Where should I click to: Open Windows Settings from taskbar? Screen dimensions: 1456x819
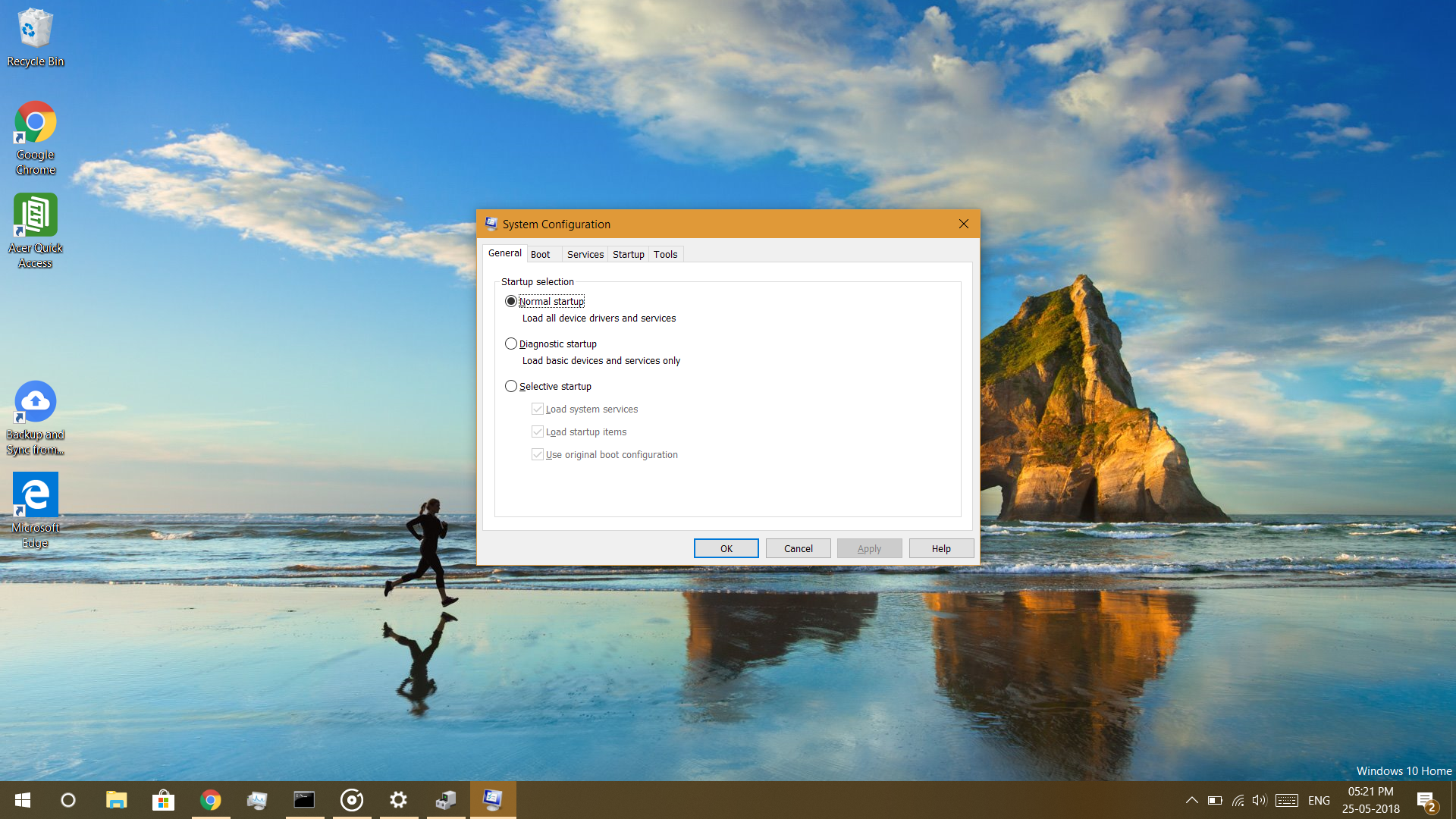coord(398,799)
